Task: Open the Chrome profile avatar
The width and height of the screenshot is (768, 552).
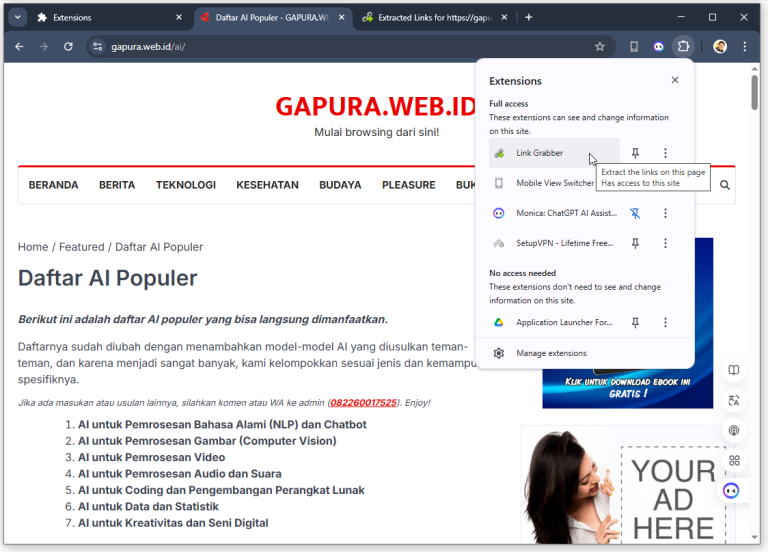Action: pos(720,47)
